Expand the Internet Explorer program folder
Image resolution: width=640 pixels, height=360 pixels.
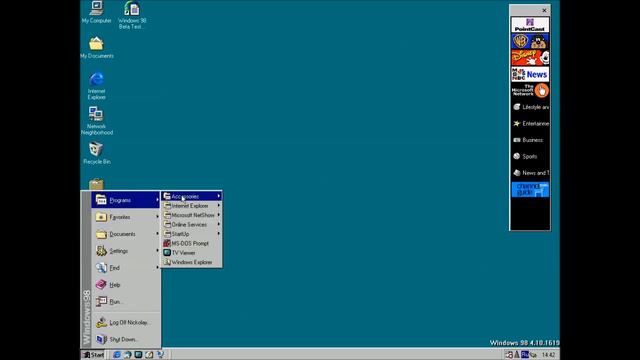[x=191, y=206]
